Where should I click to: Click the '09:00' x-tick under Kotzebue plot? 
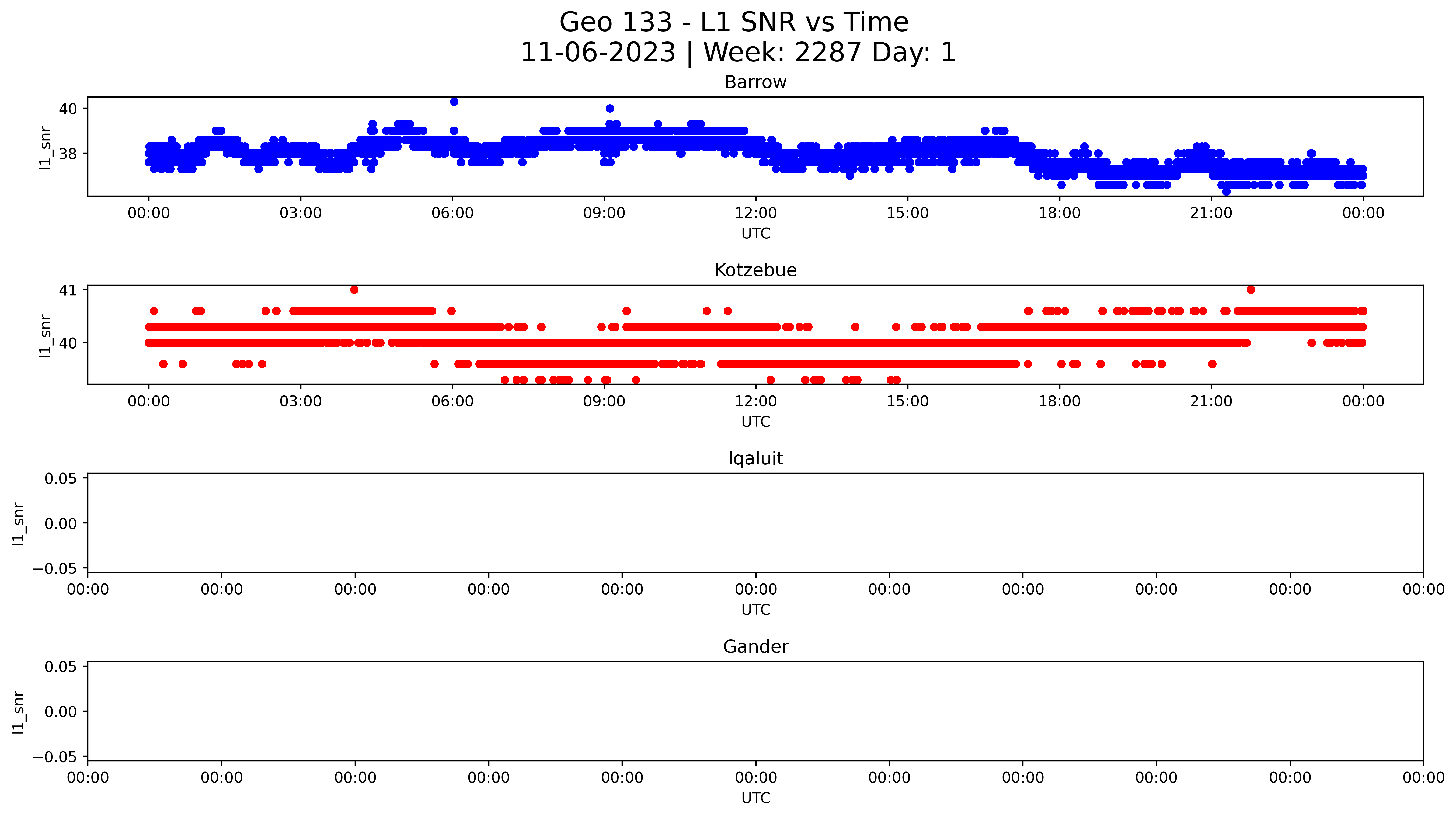click(604, 401)
